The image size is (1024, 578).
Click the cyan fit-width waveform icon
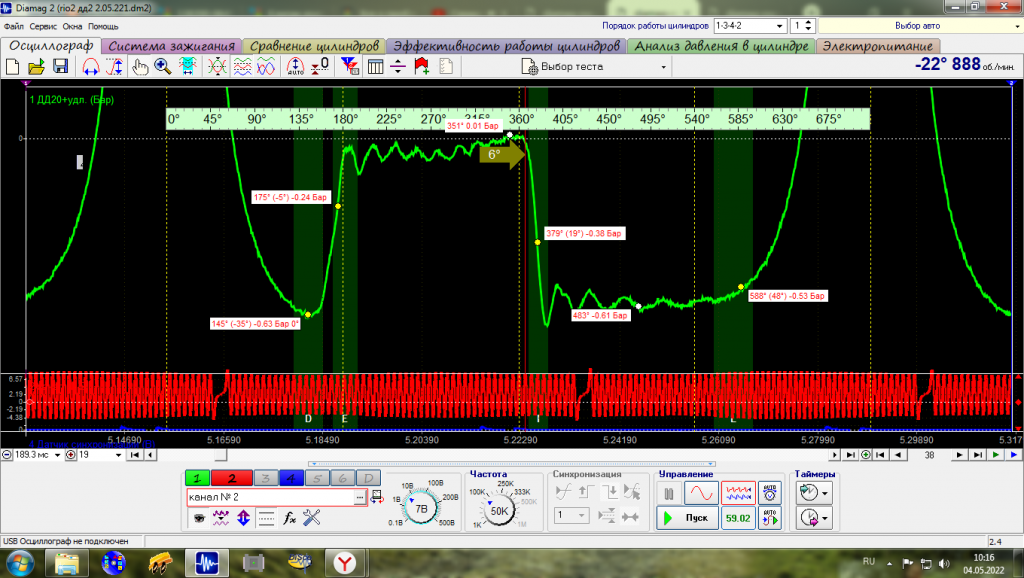tap(187, 67)
